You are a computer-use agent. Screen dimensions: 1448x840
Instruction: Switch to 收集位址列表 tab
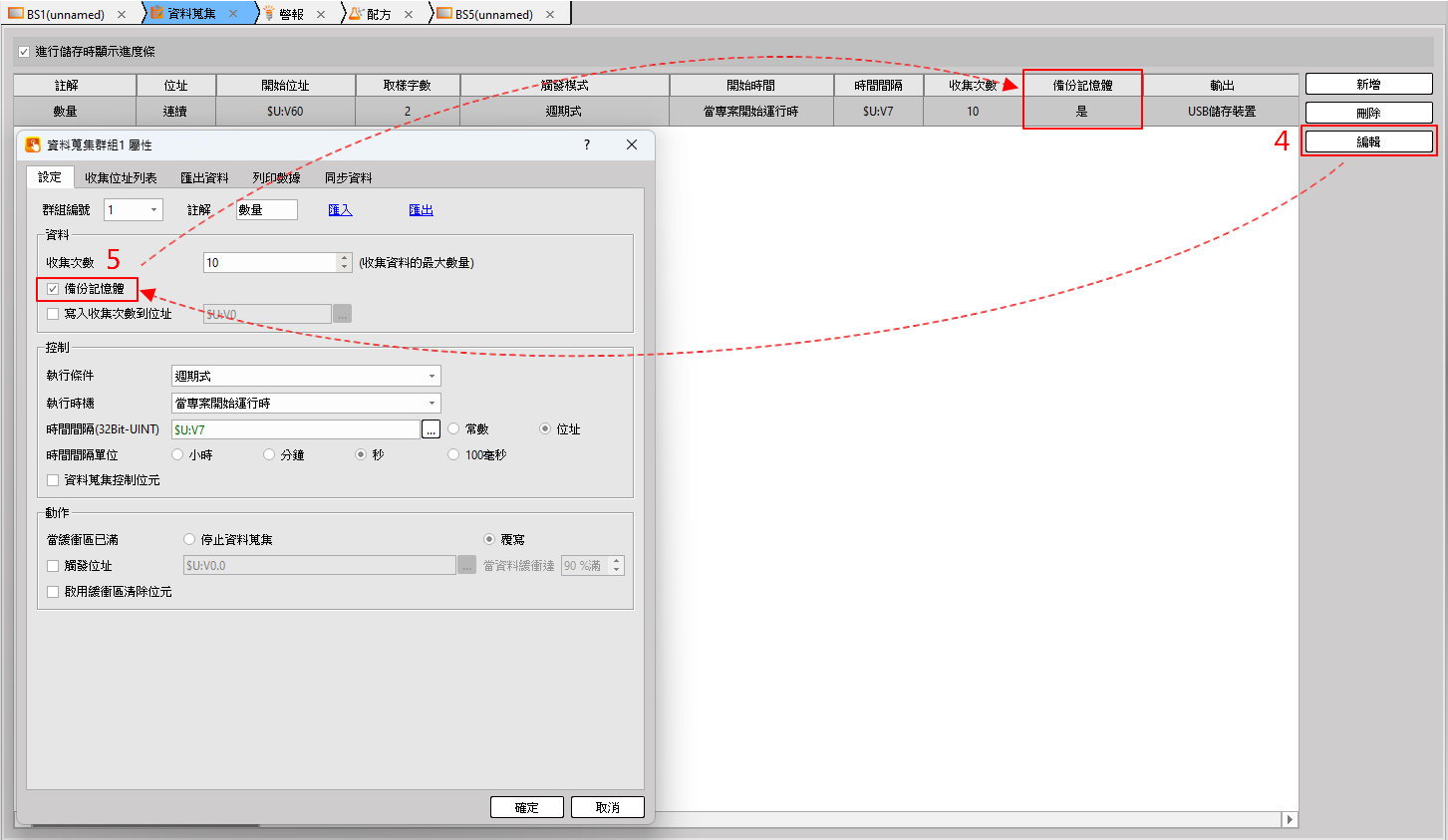pyautogui.click(x=121, y=178)
